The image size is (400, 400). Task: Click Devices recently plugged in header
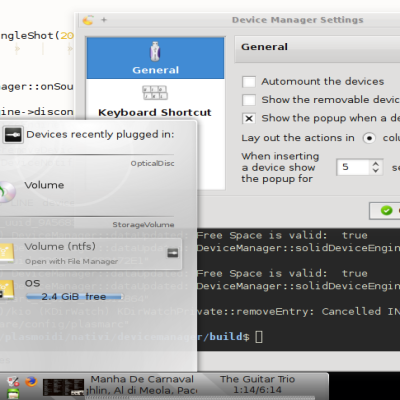[100, 135]
